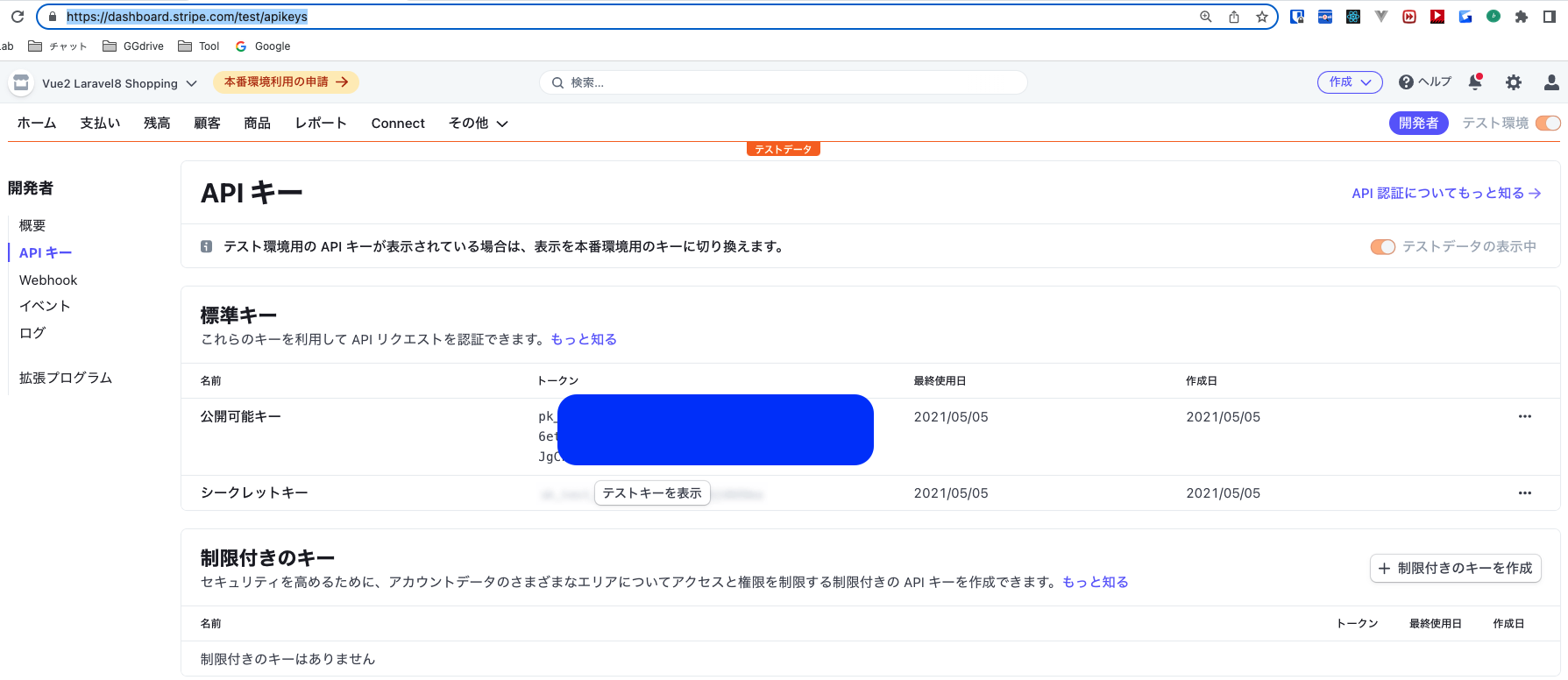Click 制限付きのキーはありません text

[x=287, y=659]
